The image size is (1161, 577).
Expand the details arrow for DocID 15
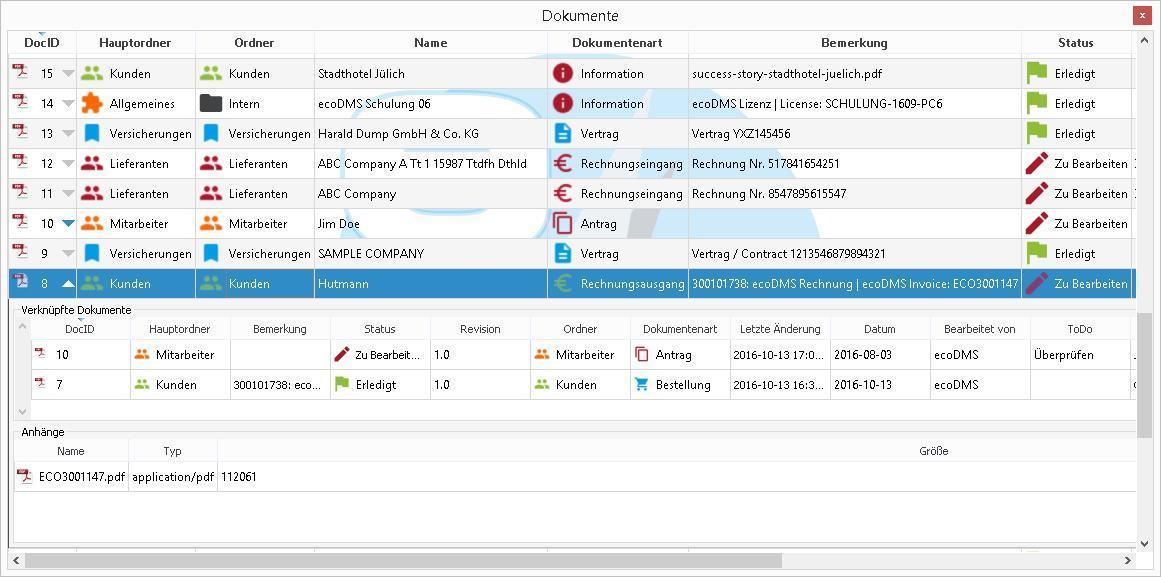click(x=68, y=74)
